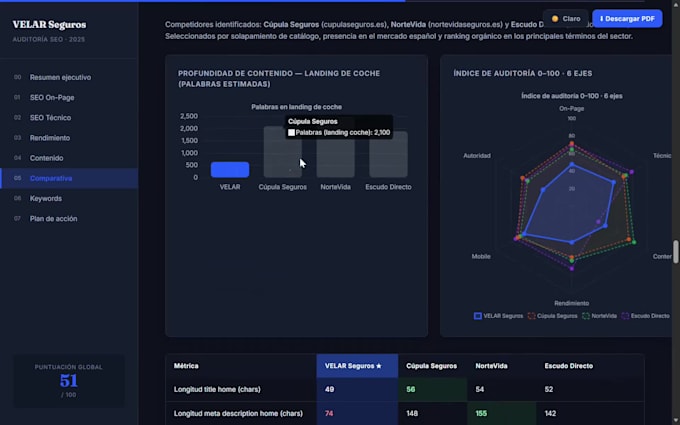
Task: Click the Rendimiento axis label on radar chart
Action: [572, 303]
